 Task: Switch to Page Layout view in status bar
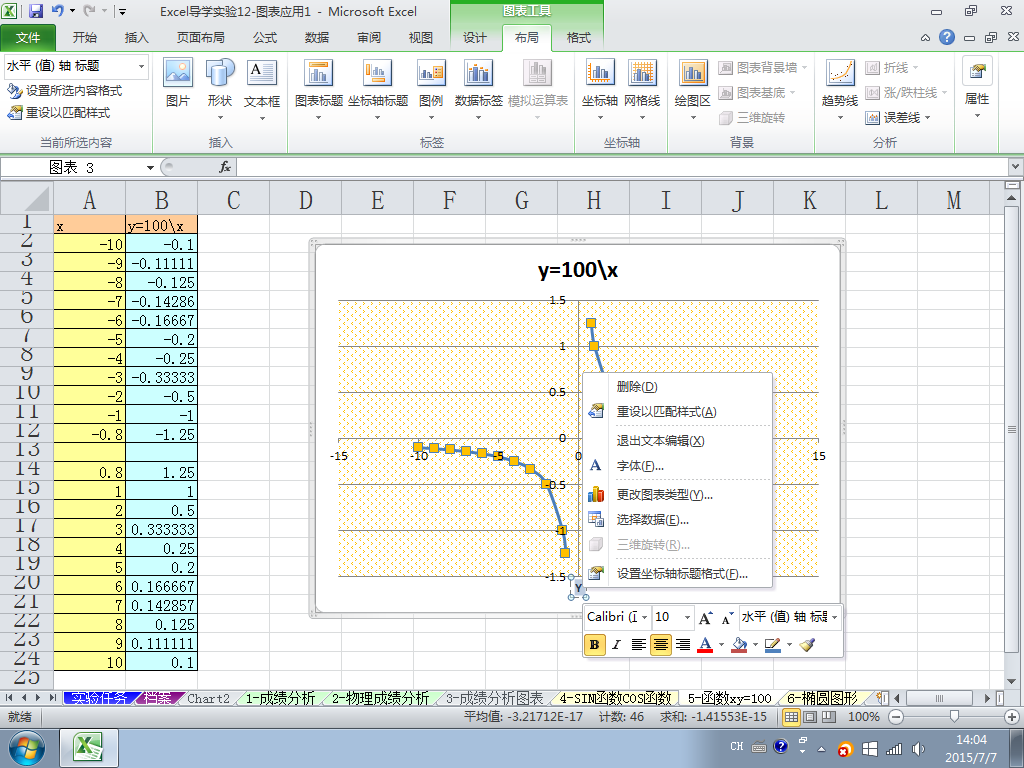(x=810, y=716)
